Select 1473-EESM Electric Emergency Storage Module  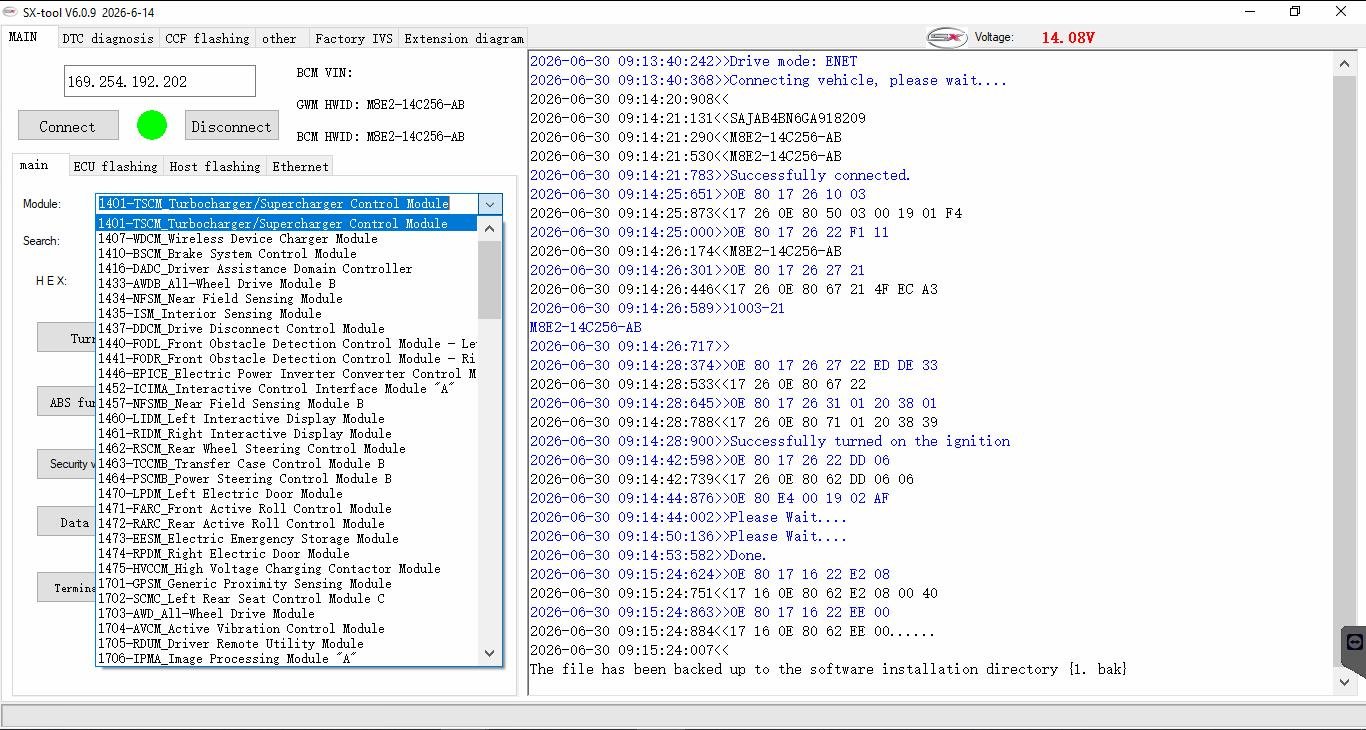tap(287, 539)
